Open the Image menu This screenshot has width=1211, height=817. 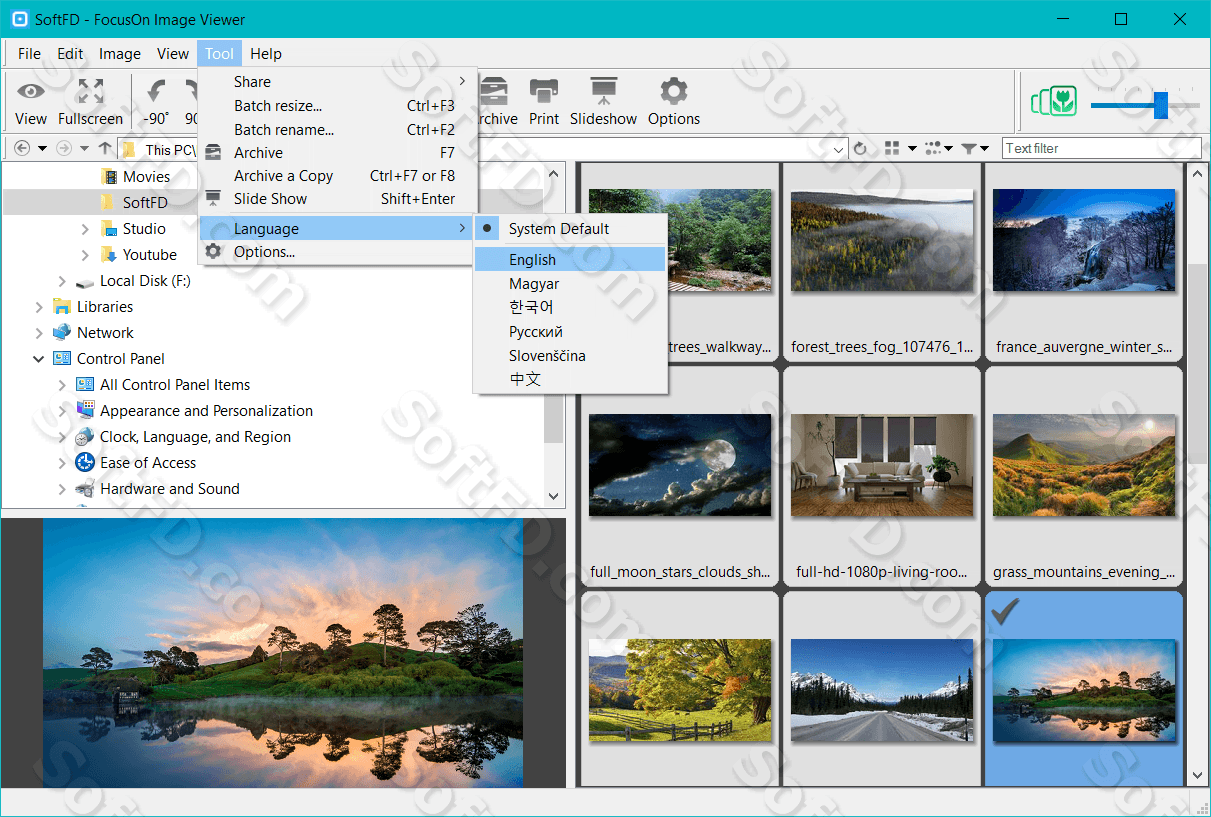pos(120,54)
